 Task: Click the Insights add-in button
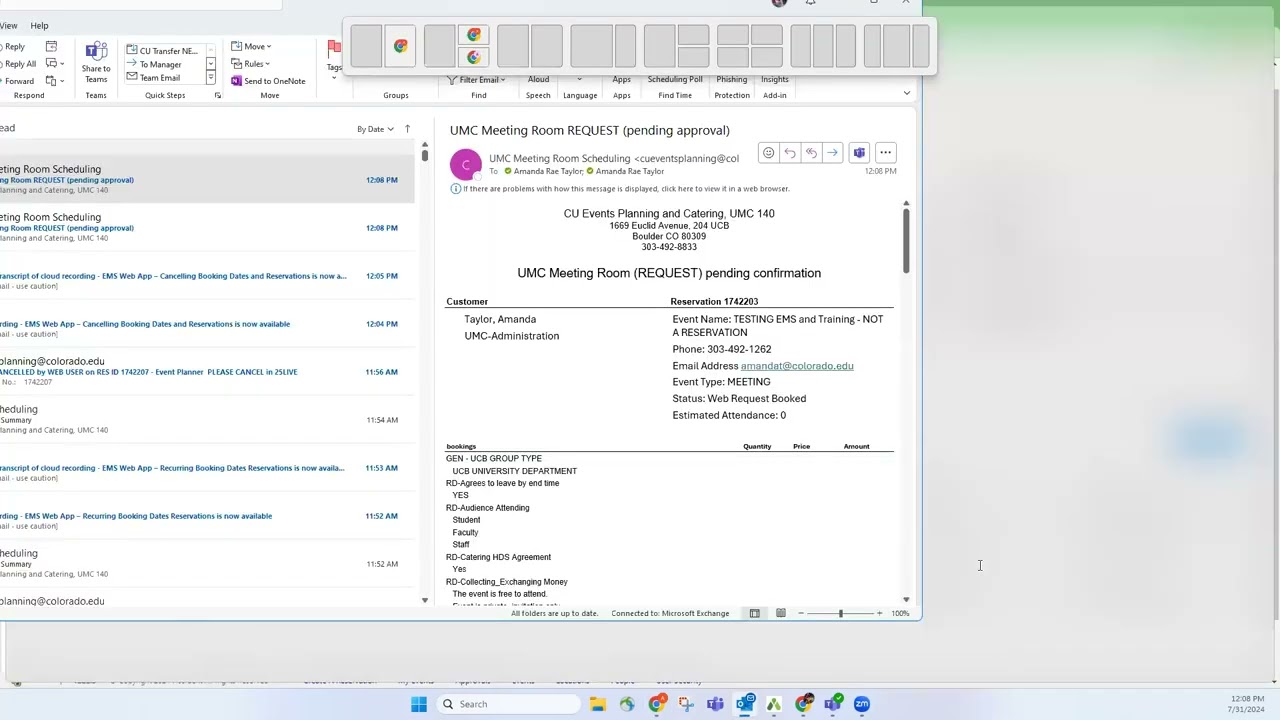tap(775, 79)
